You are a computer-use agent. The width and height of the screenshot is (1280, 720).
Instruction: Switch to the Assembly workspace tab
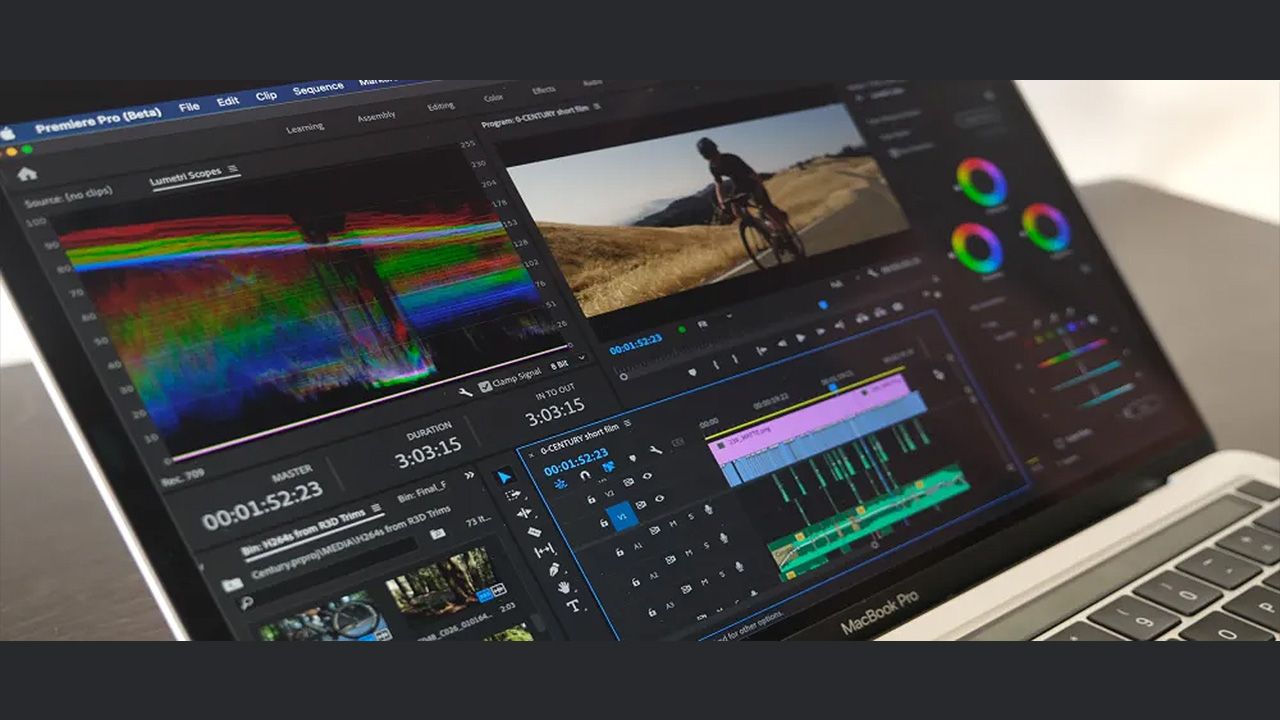(x=376, y=117)
